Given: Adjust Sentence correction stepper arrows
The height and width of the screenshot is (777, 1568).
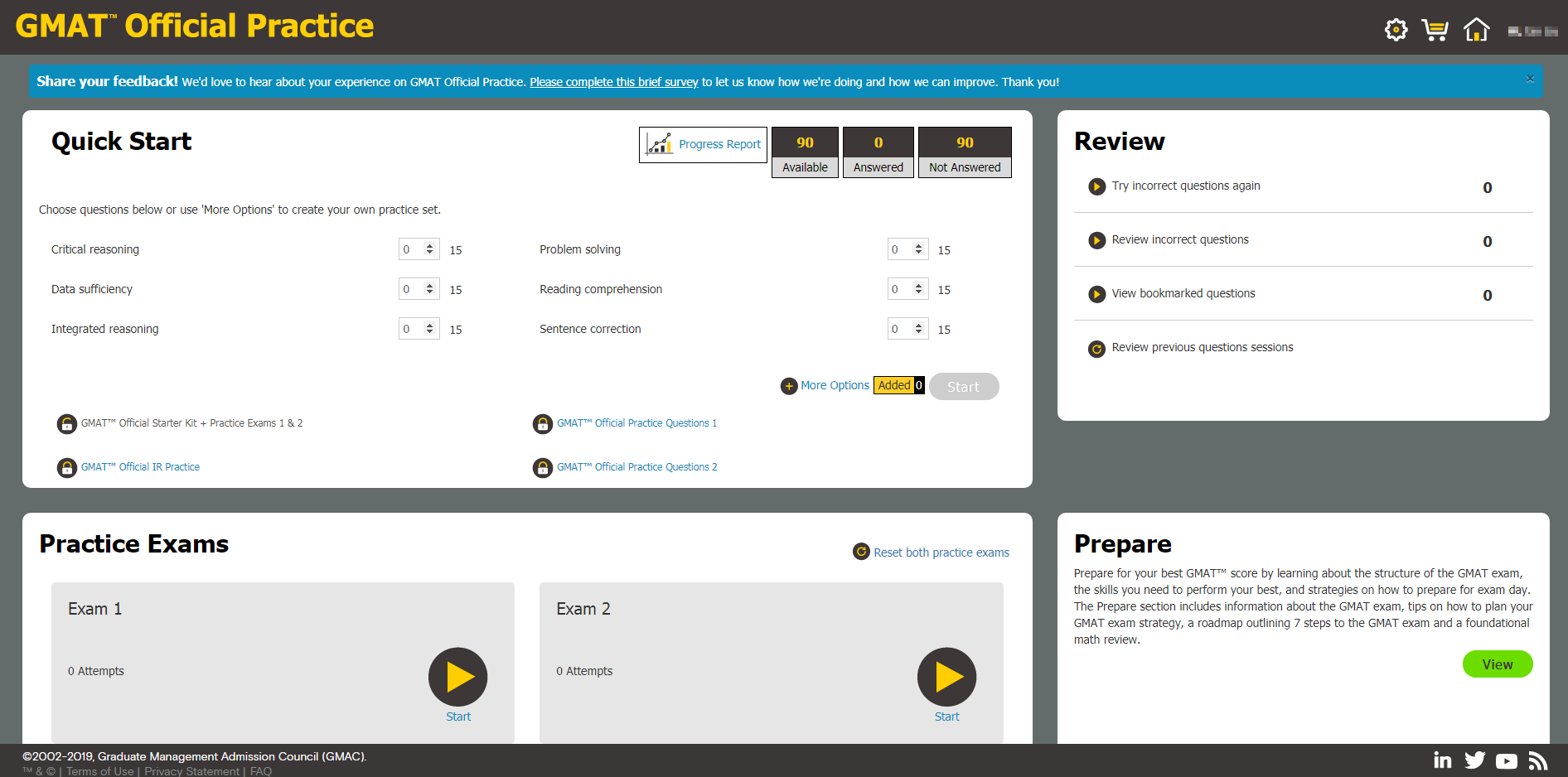Looking at the screenshot, I should [x=918, y=329].
